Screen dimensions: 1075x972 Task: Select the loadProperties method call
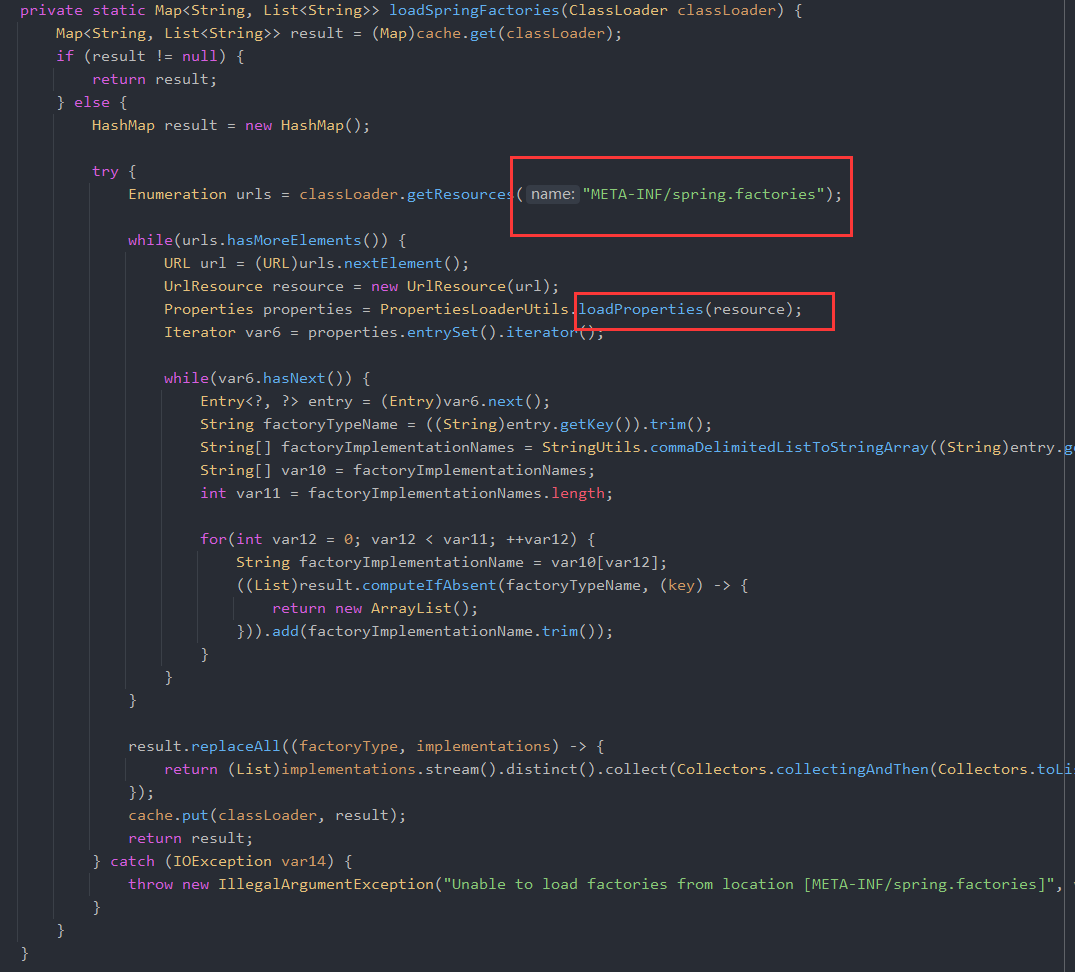[x=640, y=309]
